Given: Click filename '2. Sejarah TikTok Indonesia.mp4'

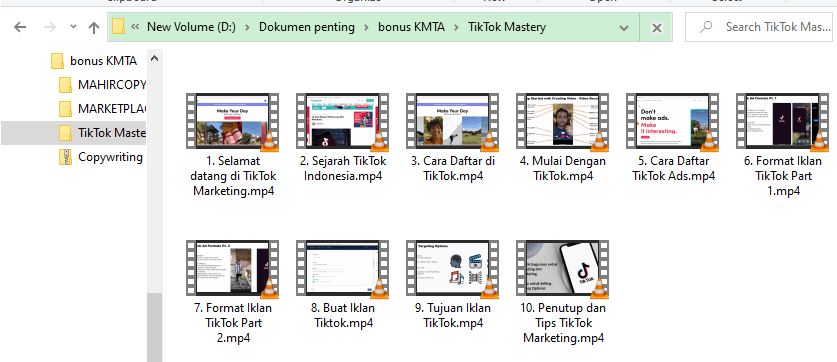Looking at the screenshot, I should (x=343, y=169).
